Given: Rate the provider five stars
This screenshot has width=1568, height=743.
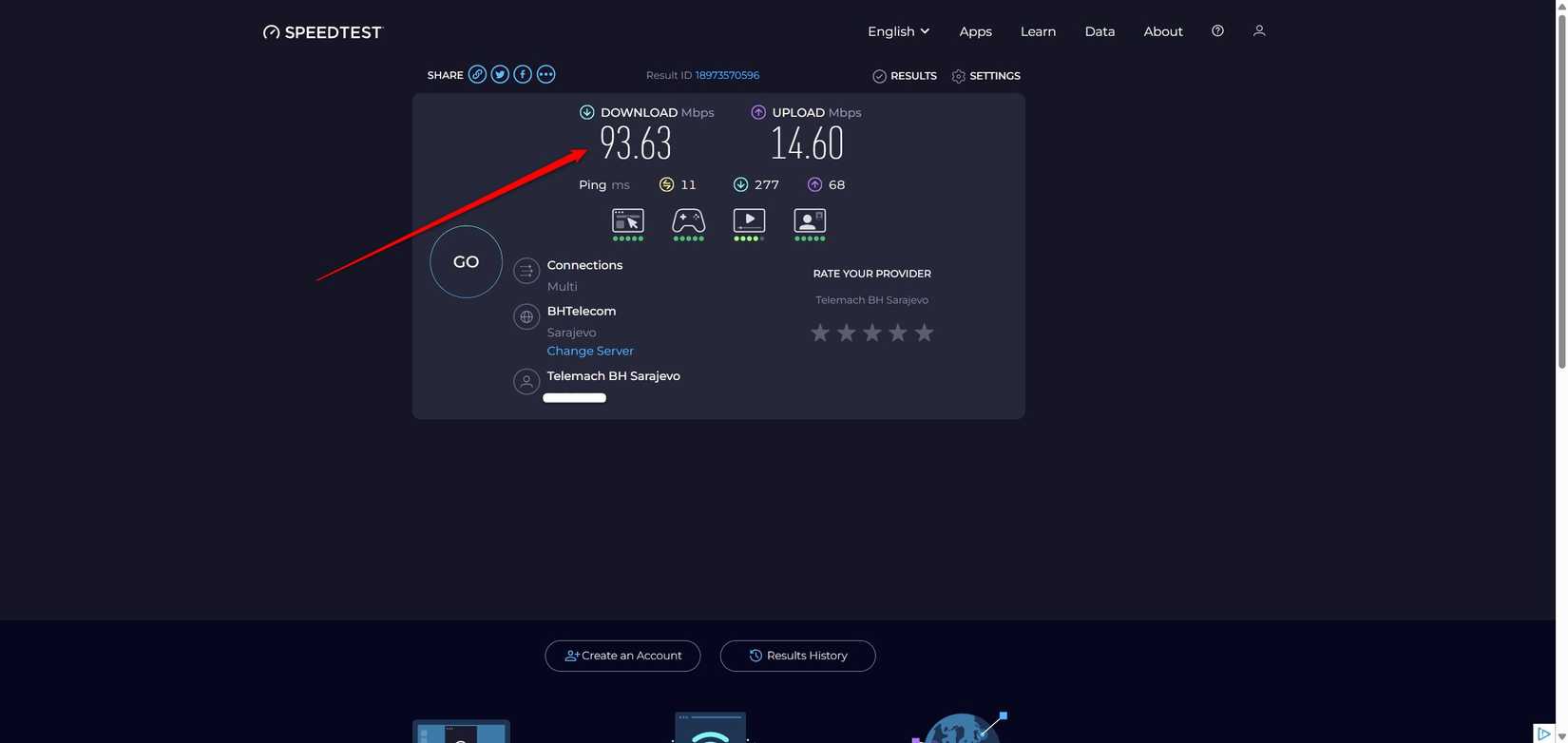Looking at the screenshot, I should tap(924, 333).
